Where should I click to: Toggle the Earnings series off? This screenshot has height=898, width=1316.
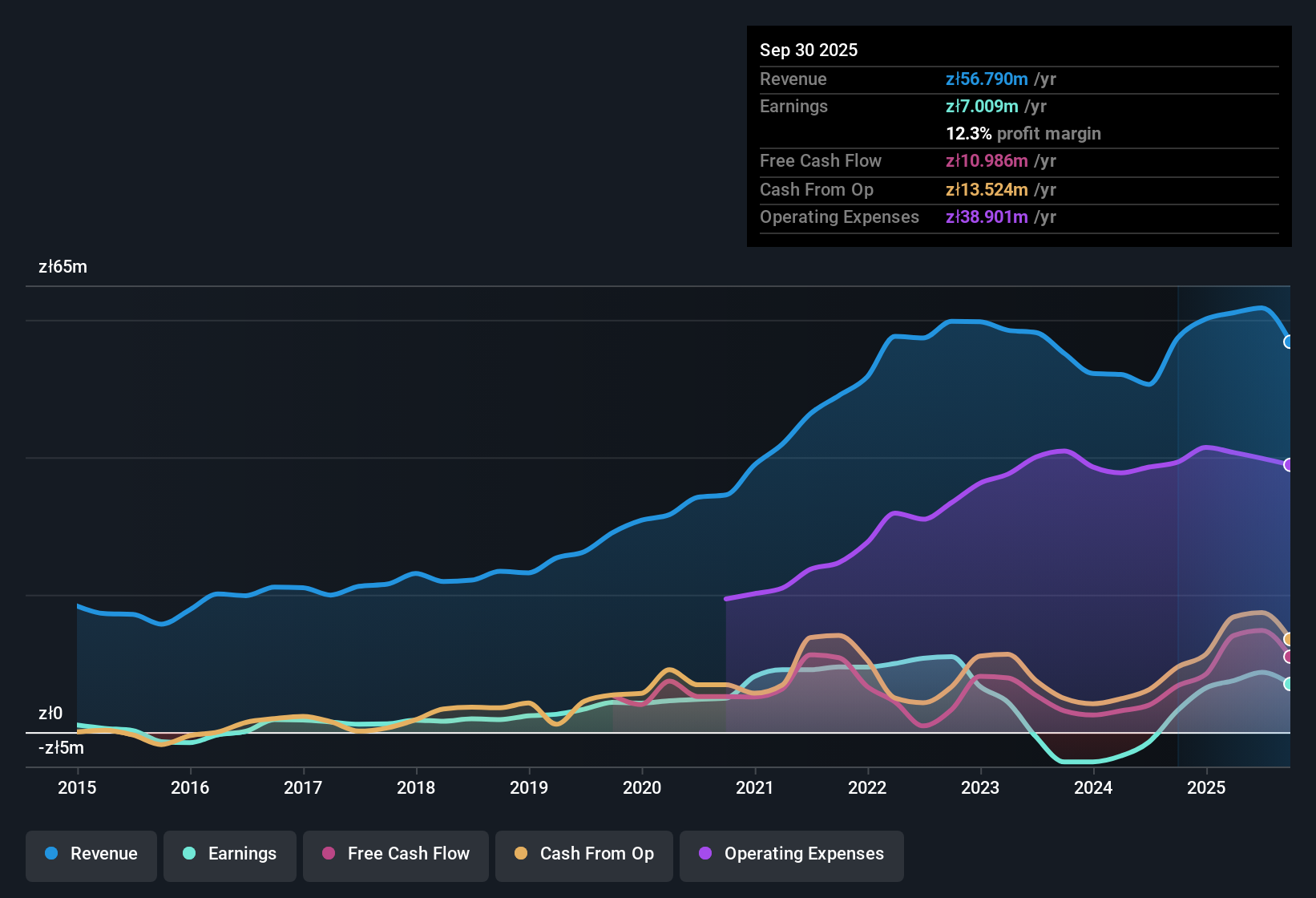[230, 855]
